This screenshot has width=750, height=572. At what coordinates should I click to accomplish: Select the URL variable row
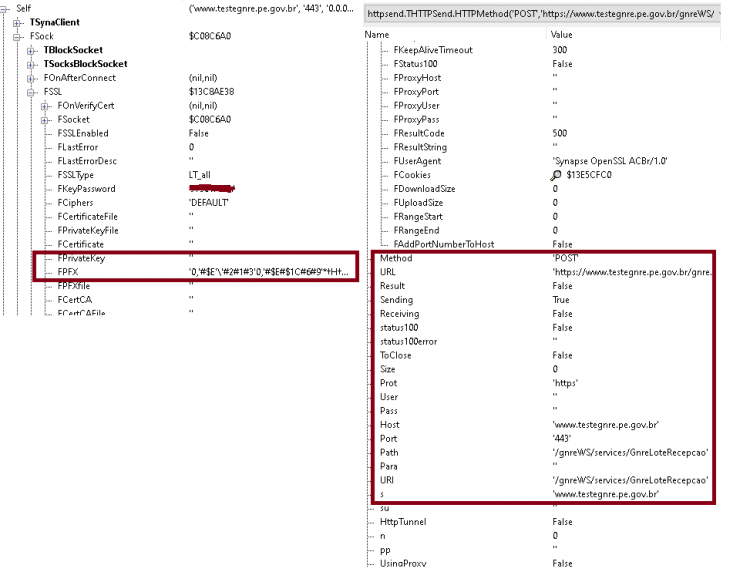tap(543, 272)
